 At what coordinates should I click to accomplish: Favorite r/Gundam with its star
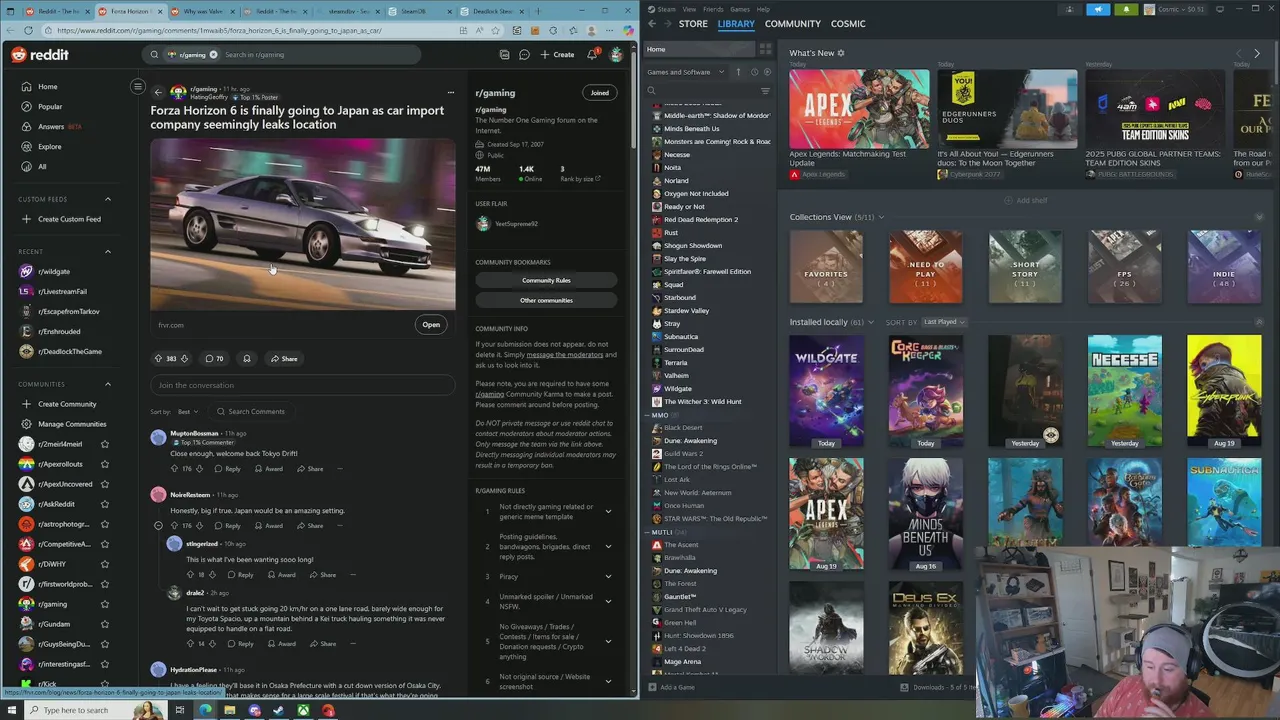(x=104, y=624)
